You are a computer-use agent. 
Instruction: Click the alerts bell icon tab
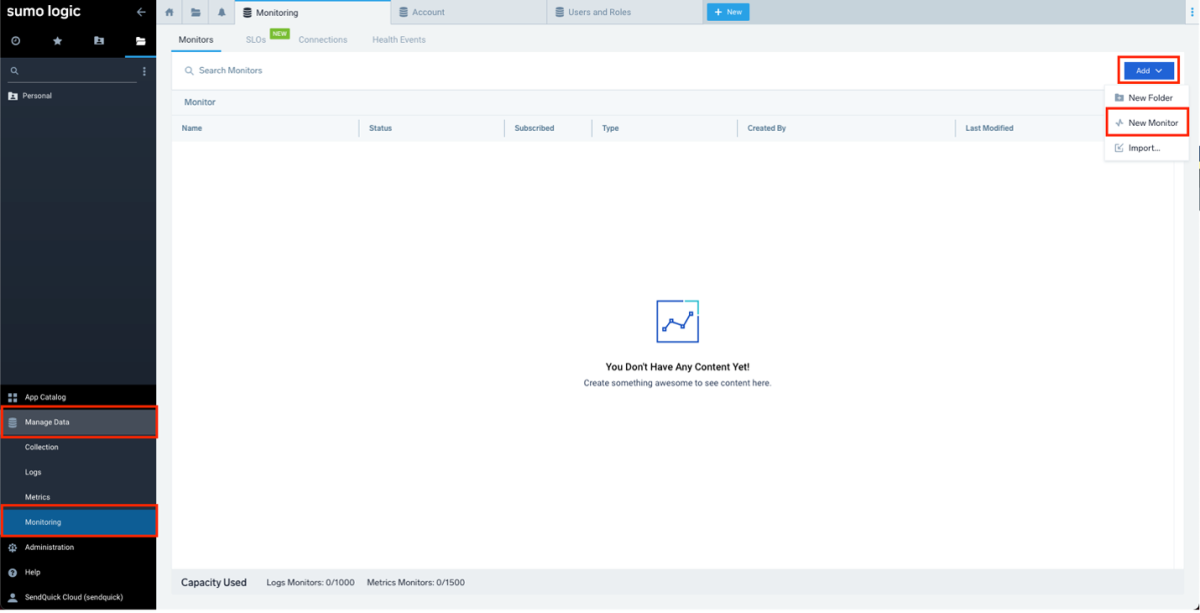click(x=222, y=12)
